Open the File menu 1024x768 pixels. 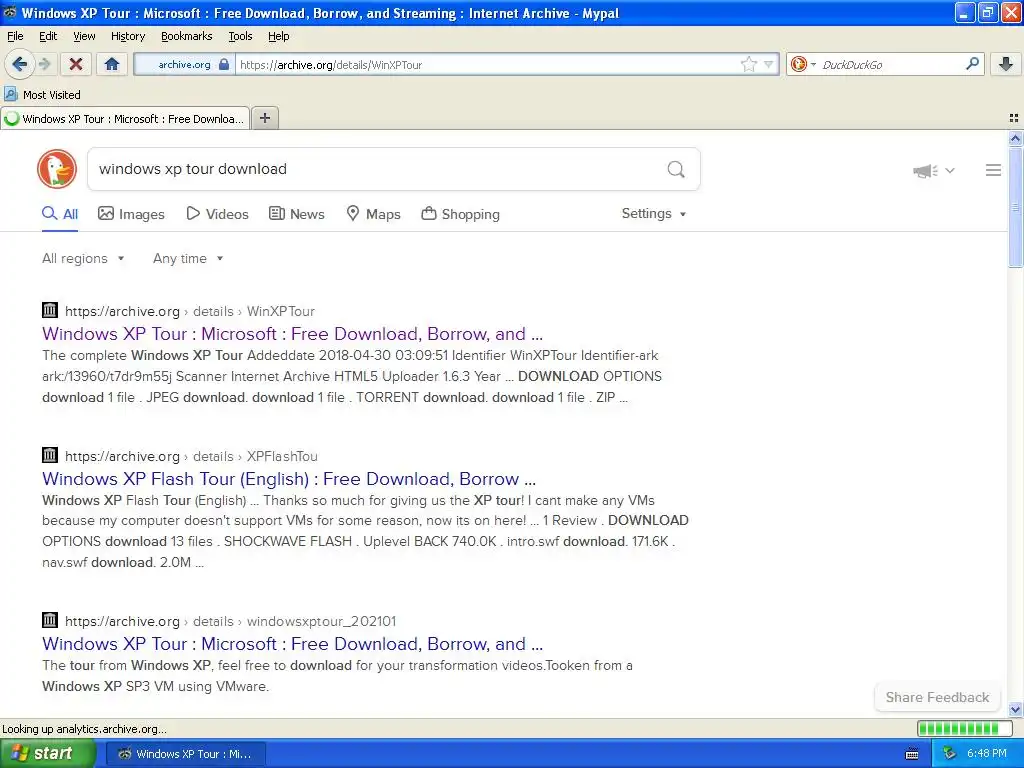(15, 36)
